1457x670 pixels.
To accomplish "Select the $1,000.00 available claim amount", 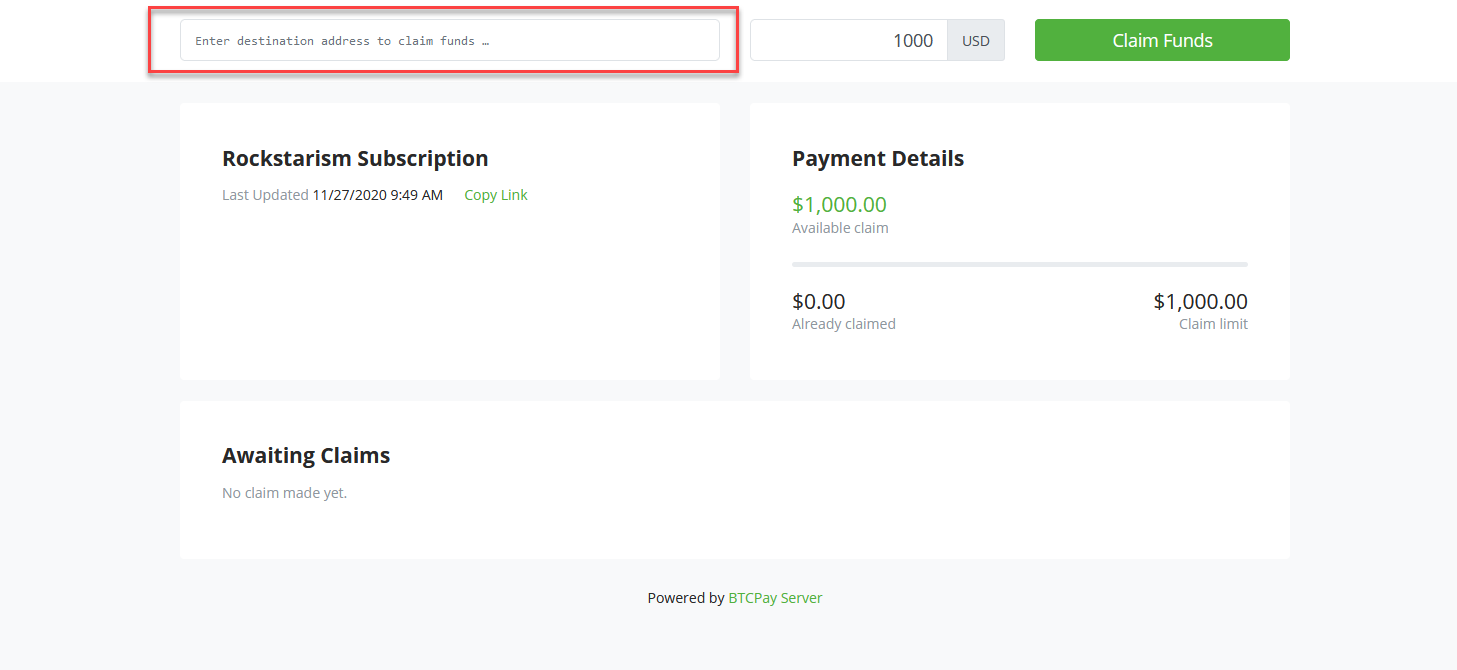I will (x=839, y=204).
